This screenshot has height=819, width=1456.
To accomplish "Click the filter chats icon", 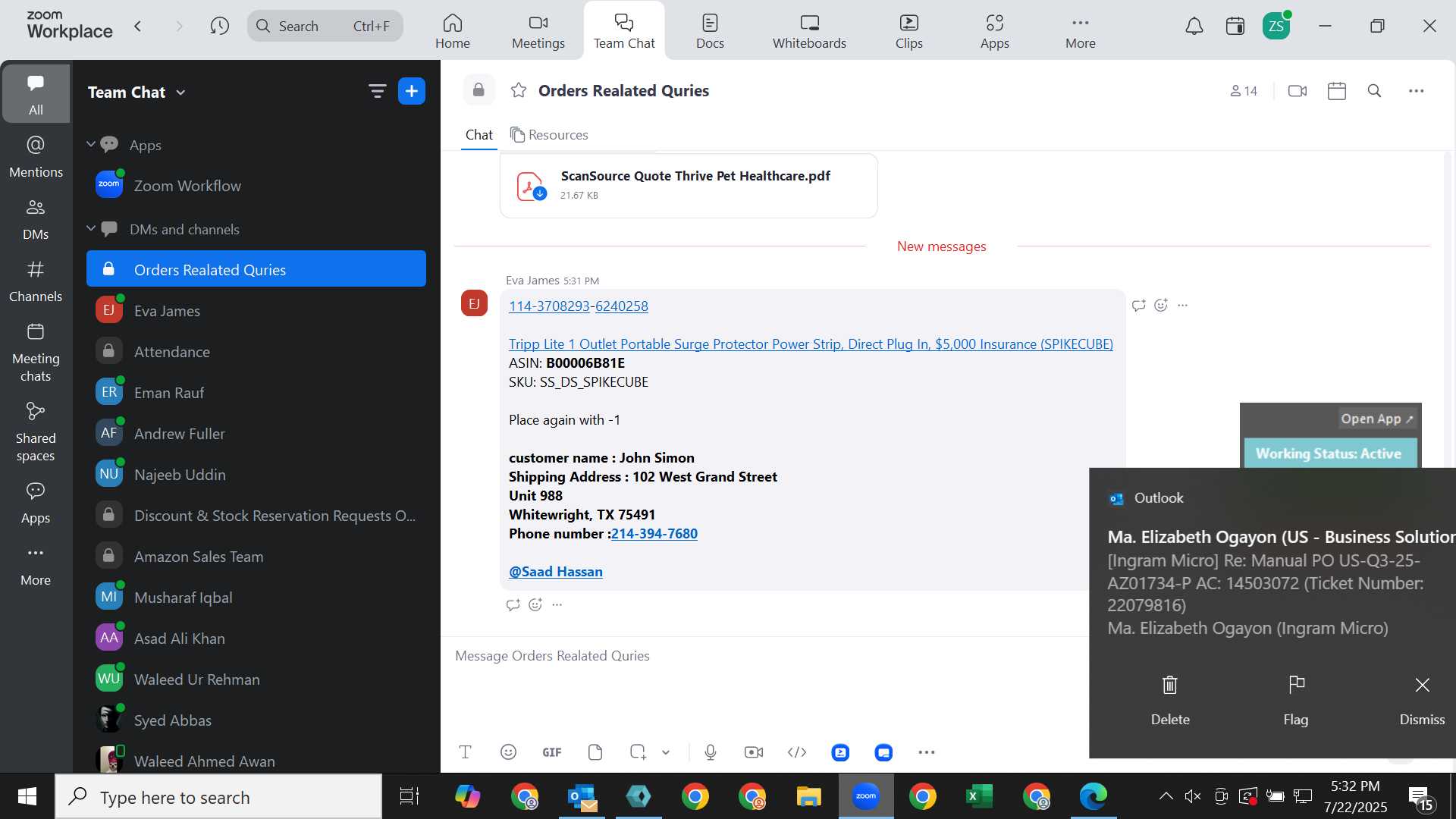I will click(x=377, y=92).
